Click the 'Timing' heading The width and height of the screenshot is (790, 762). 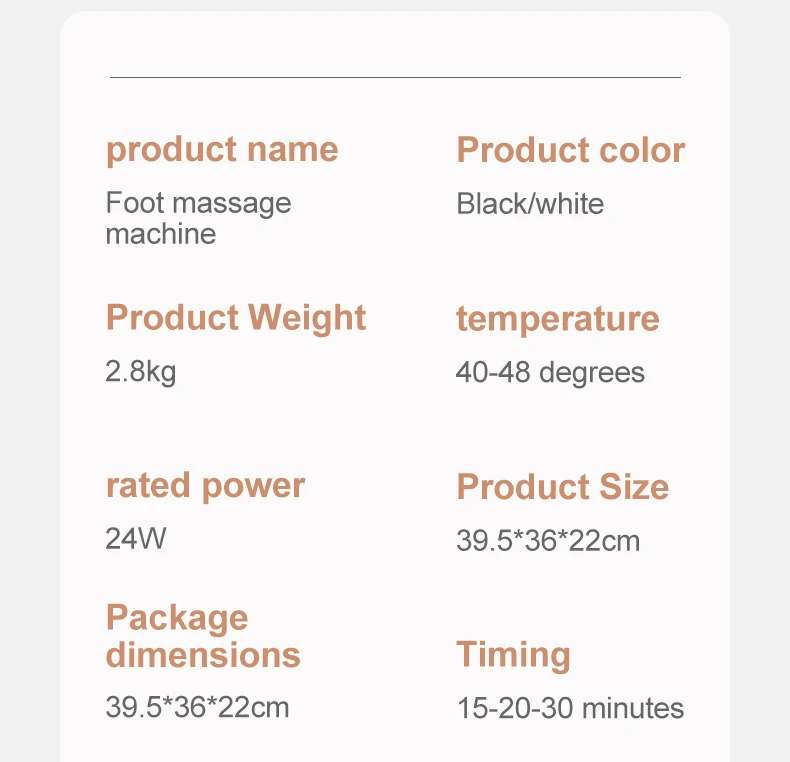(513, 655)
